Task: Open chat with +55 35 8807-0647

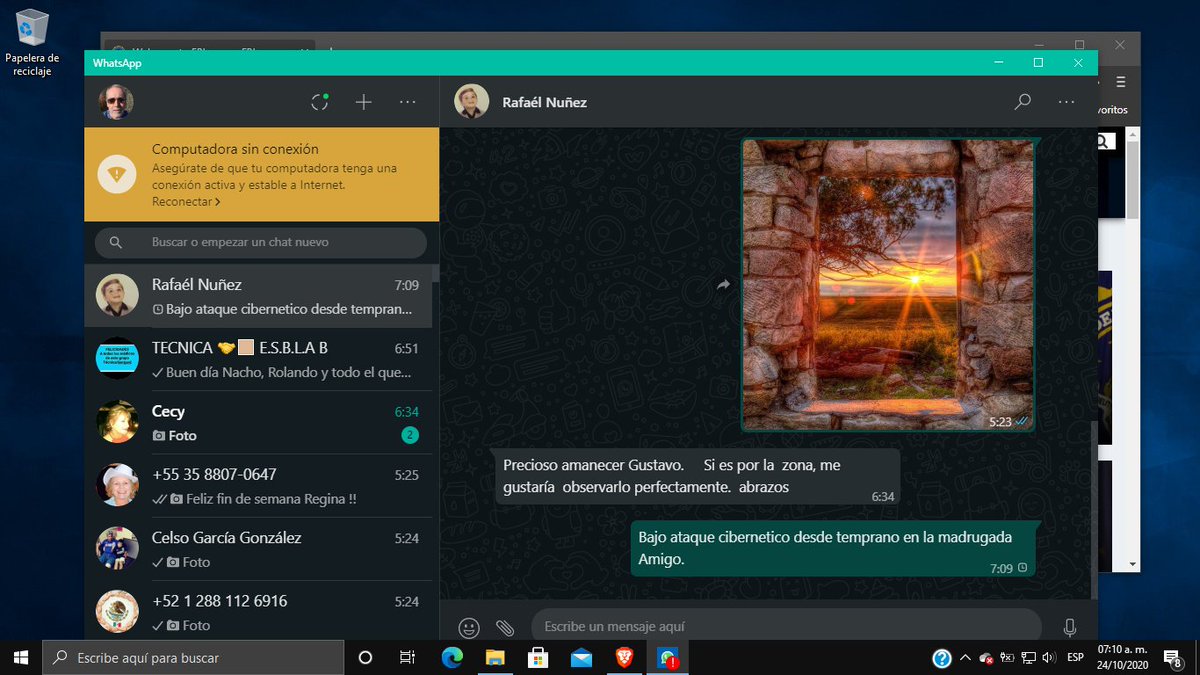Action: [258, 485]
